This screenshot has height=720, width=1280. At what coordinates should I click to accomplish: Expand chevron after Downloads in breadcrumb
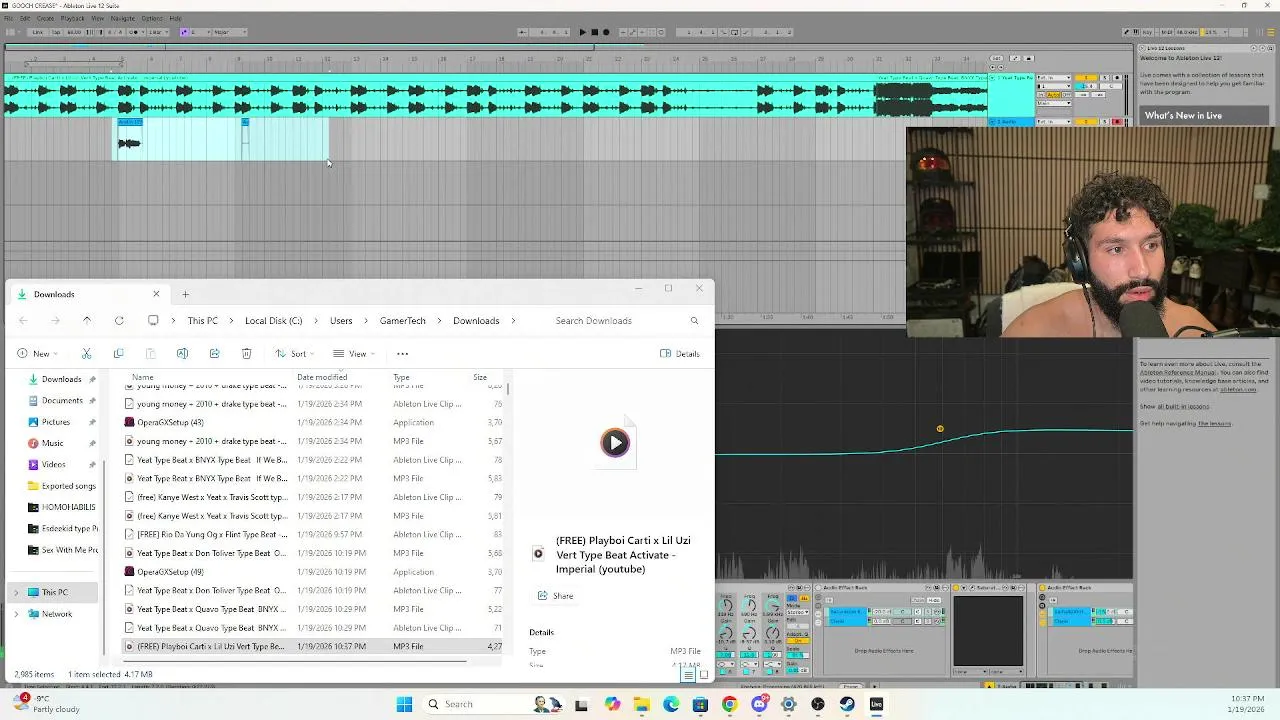[514, 321]
